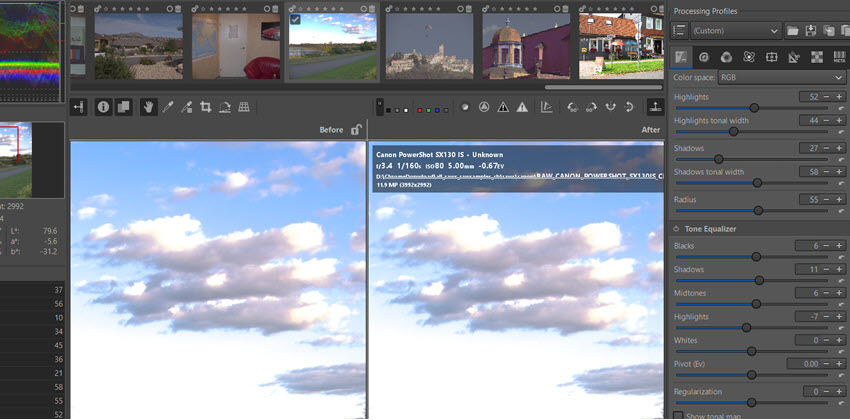Toggle the red channel preview
The width and height of the screenshot is (850, 420).
[420, 111]
